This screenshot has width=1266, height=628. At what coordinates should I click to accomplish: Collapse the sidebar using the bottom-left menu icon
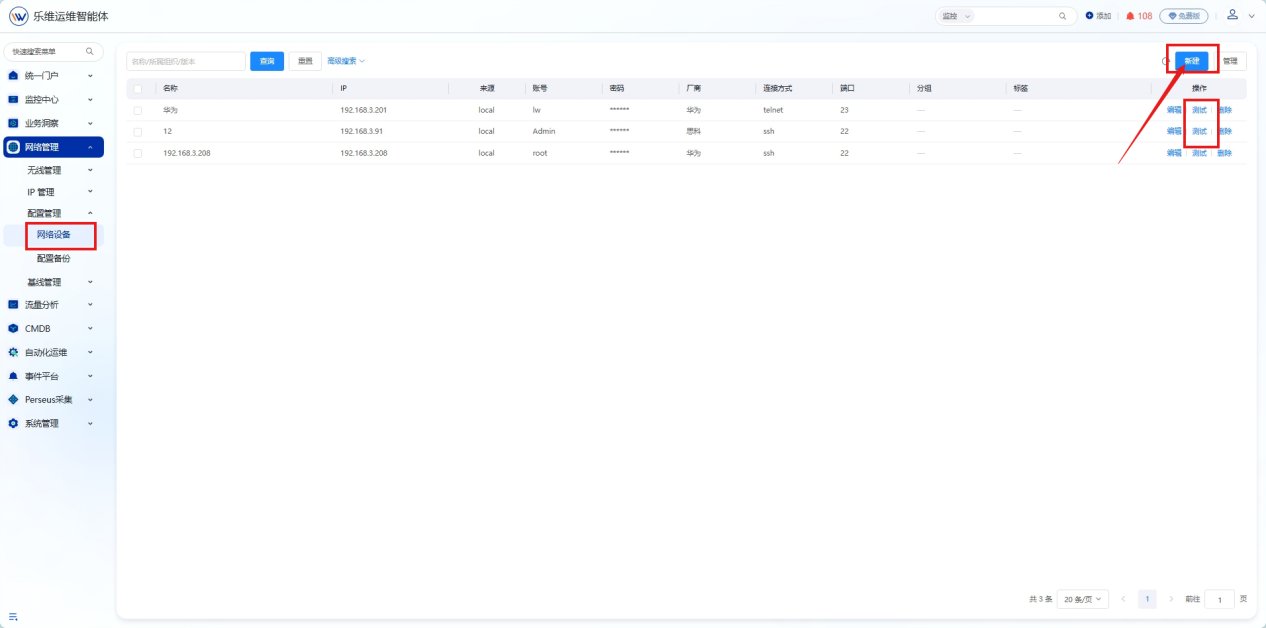(x=13, y=616)
